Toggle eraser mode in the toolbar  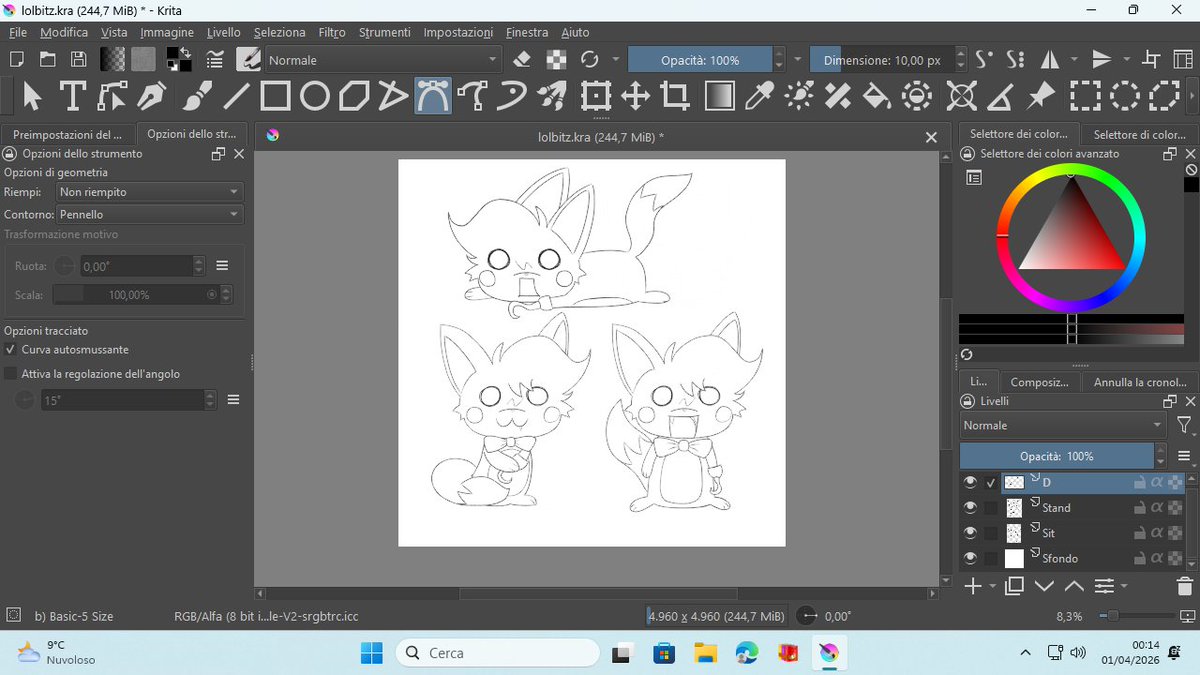pos(521,60)
